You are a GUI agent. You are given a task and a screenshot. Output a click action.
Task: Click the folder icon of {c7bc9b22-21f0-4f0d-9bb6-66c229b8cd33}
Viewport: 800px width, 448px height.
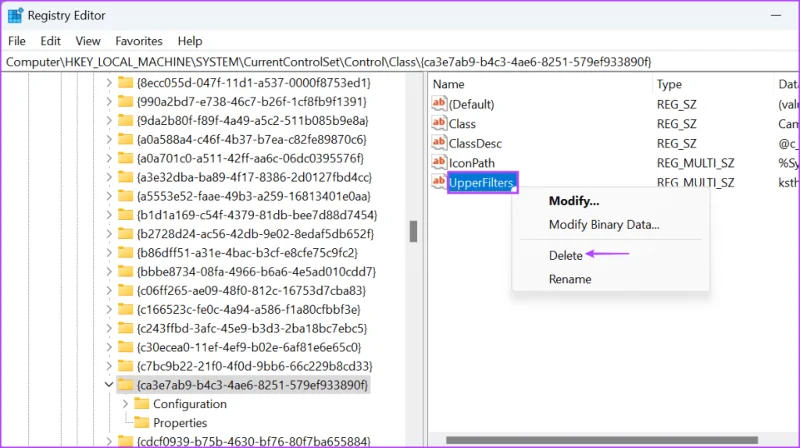pyautogui.click(x=125, y=366)
